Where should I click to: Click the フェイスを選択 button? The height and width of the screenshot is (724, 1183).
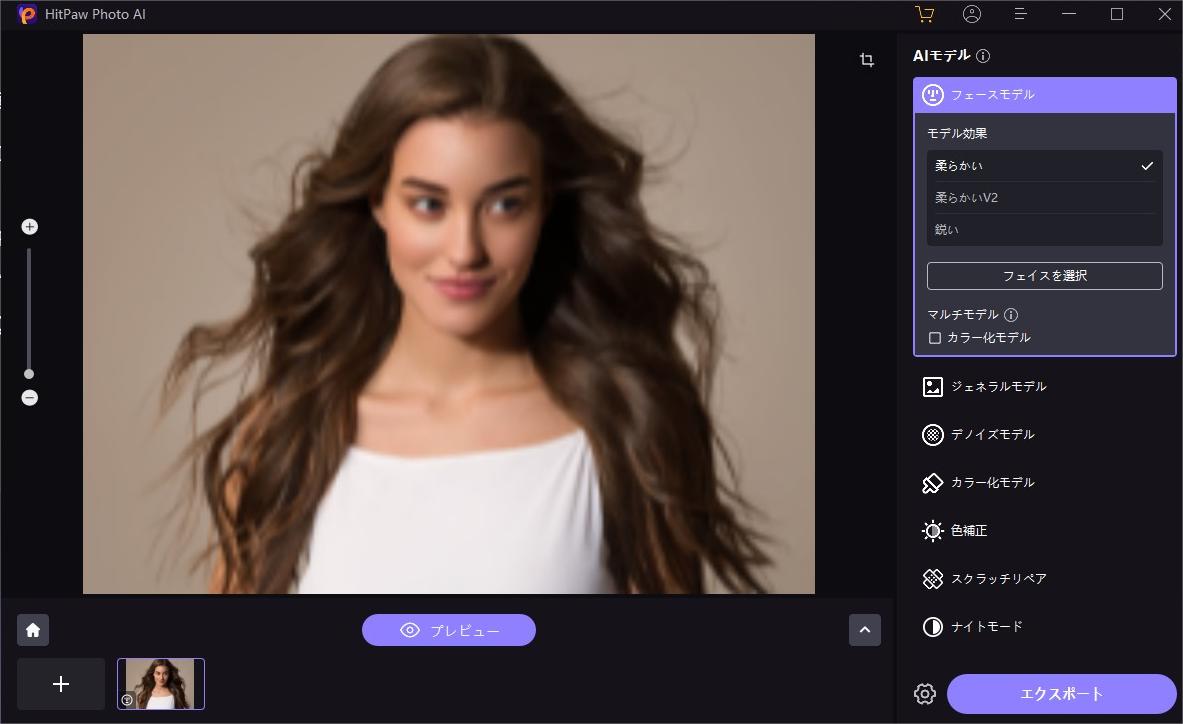[1044, 275]
